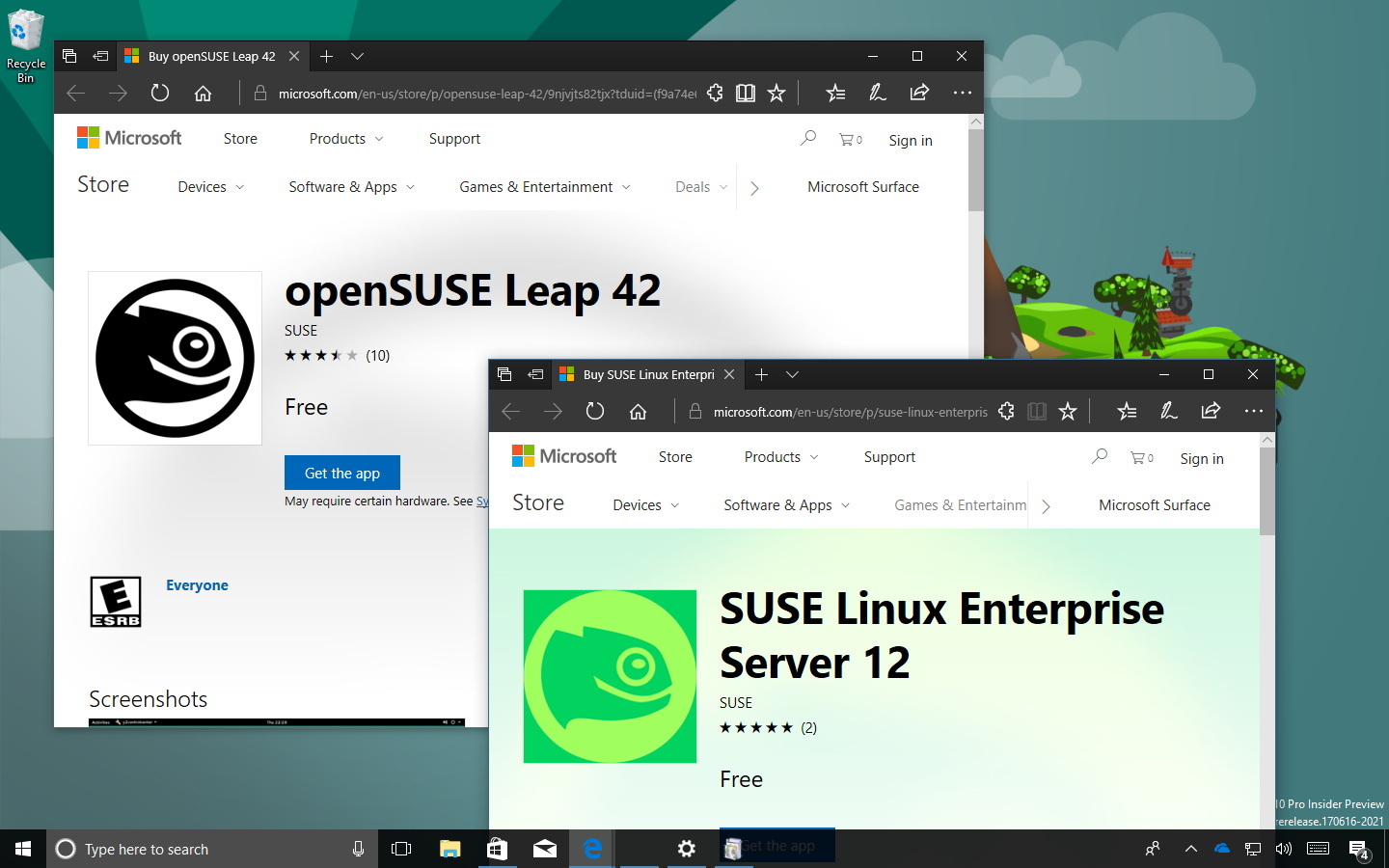Select the Buy SUSE Linux Enterprise tab

[x=648, y=374]
